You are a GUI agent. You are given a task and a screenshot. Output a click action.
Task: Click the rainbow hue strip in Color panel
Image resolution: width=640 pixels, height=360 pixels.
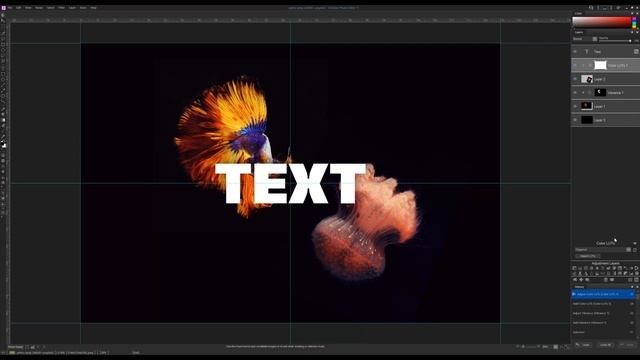[634, 22]
